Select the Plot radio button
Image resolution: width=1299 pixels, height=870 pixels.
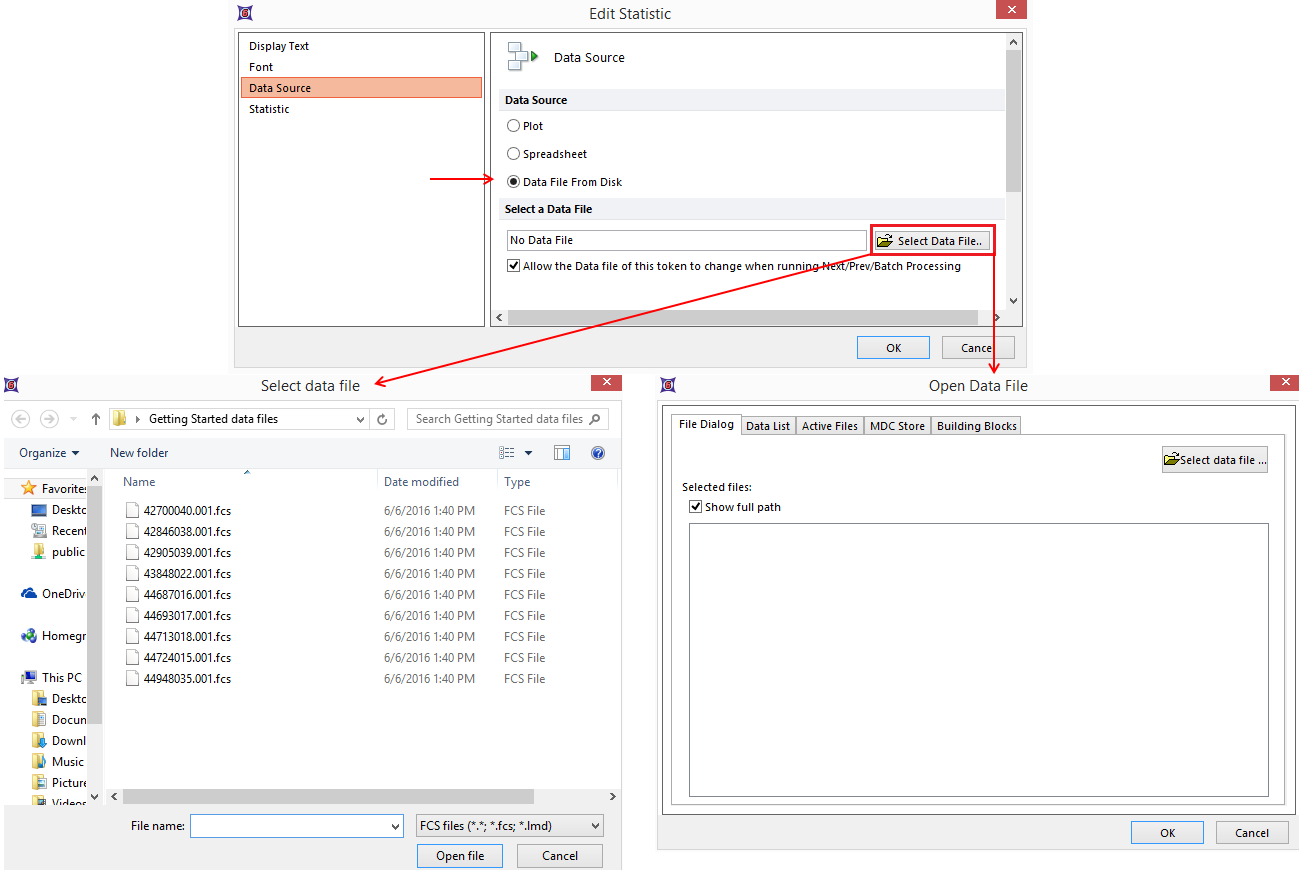tap(514, 126)
